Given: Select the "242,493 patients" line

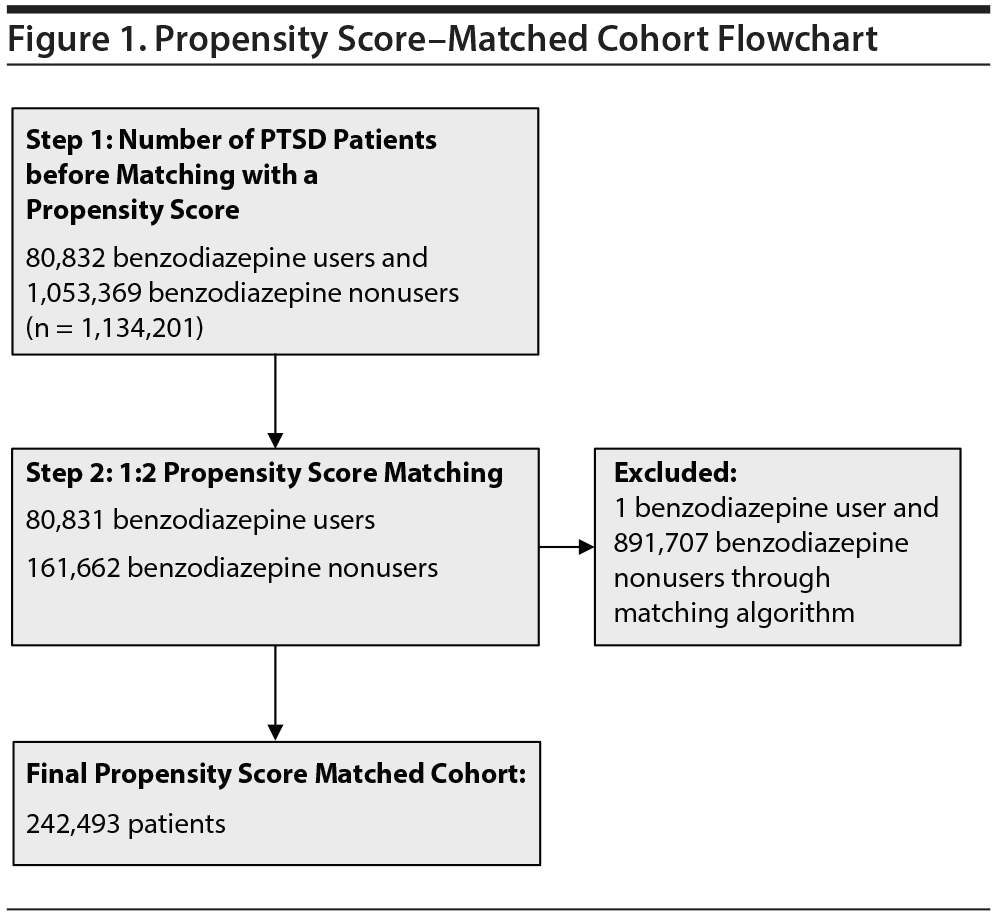Looking at the screenshot, I should tap(126, 823).
